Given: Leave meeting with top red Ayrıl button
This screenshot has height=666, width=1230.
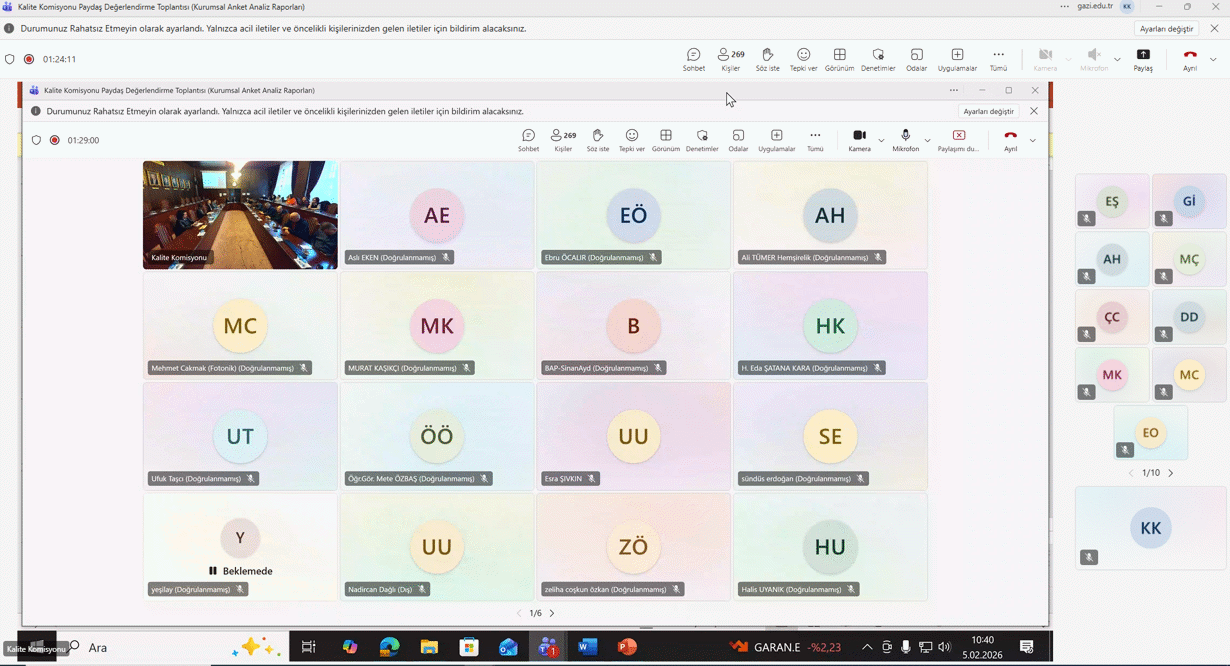Looking at the screenshot, I should pos(1189,59).
